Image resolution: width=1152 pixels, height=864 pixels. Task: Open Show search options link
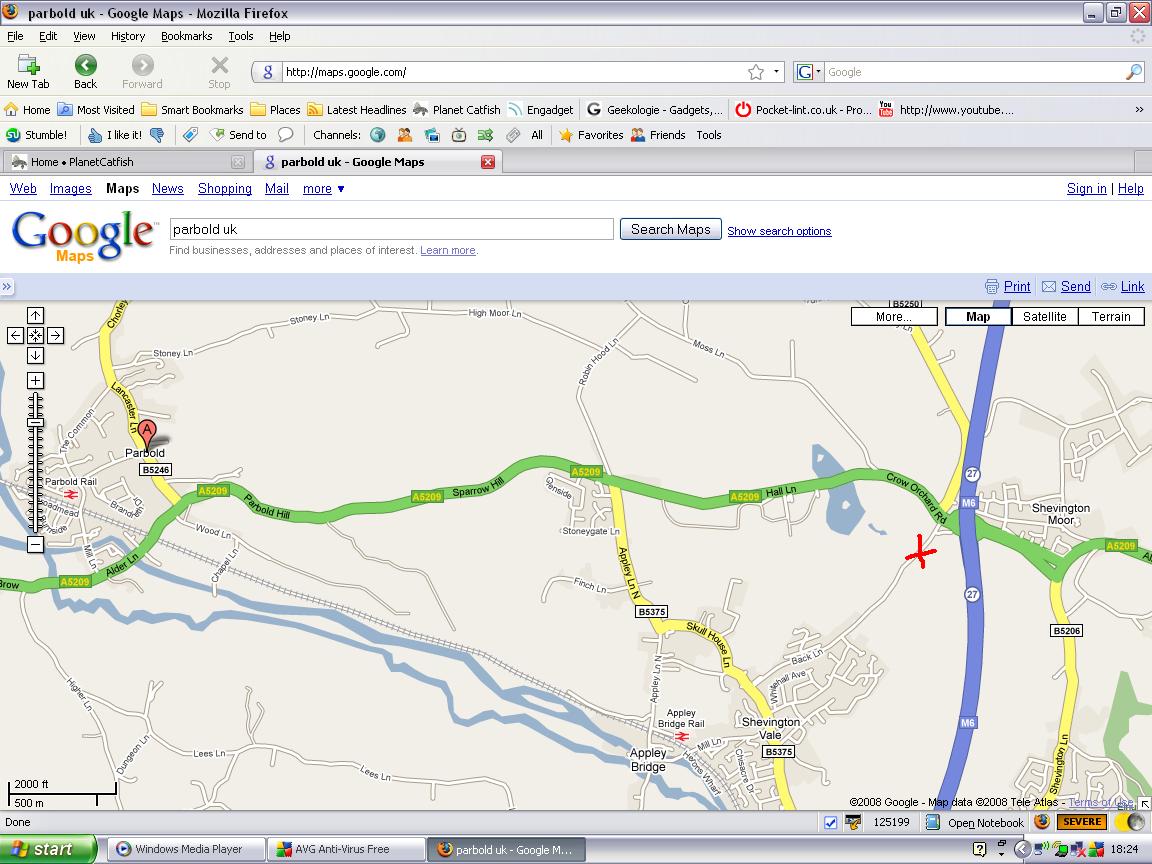coord(780,231)
